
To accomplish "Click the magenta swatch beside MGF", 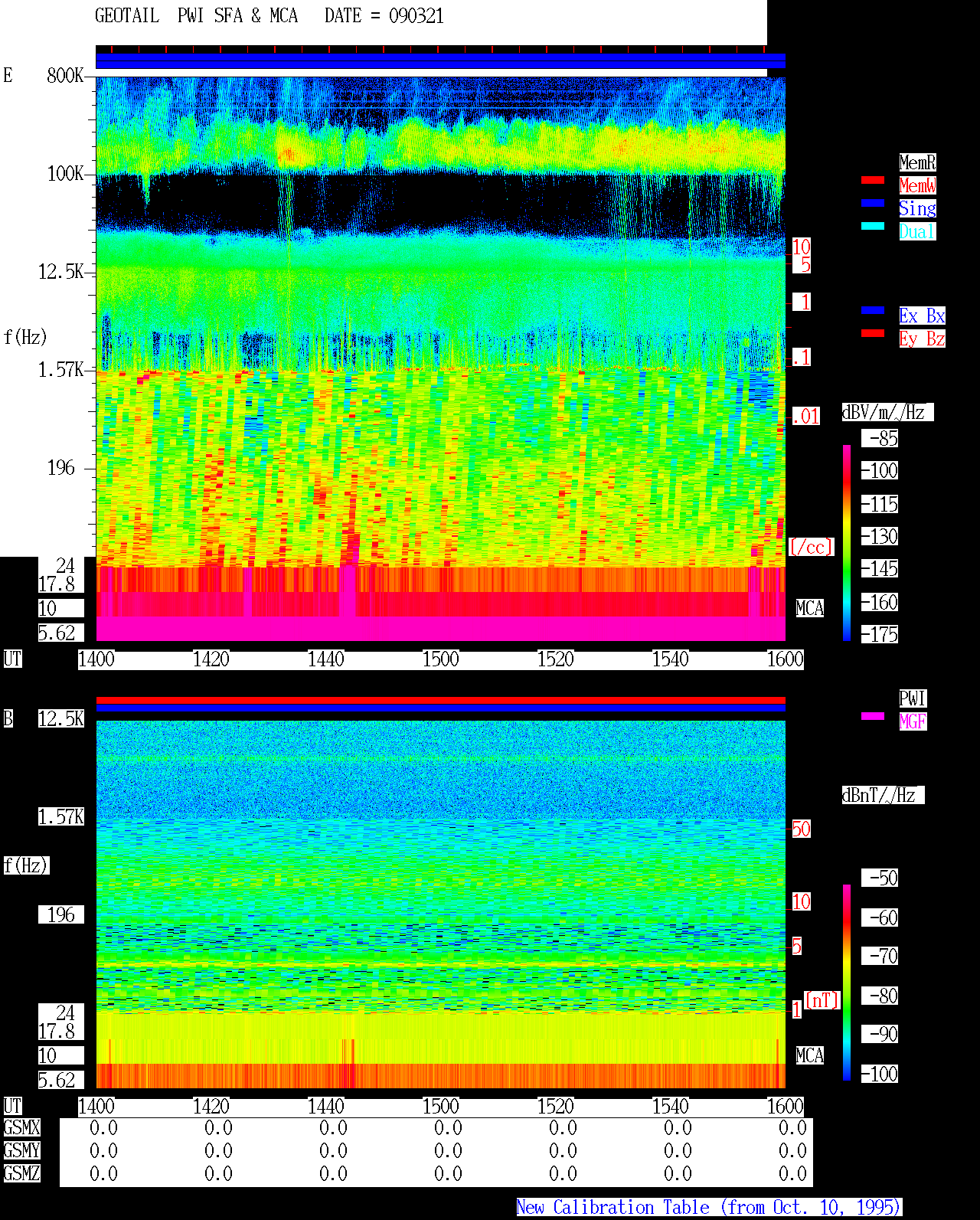I will tap(873, 716).
